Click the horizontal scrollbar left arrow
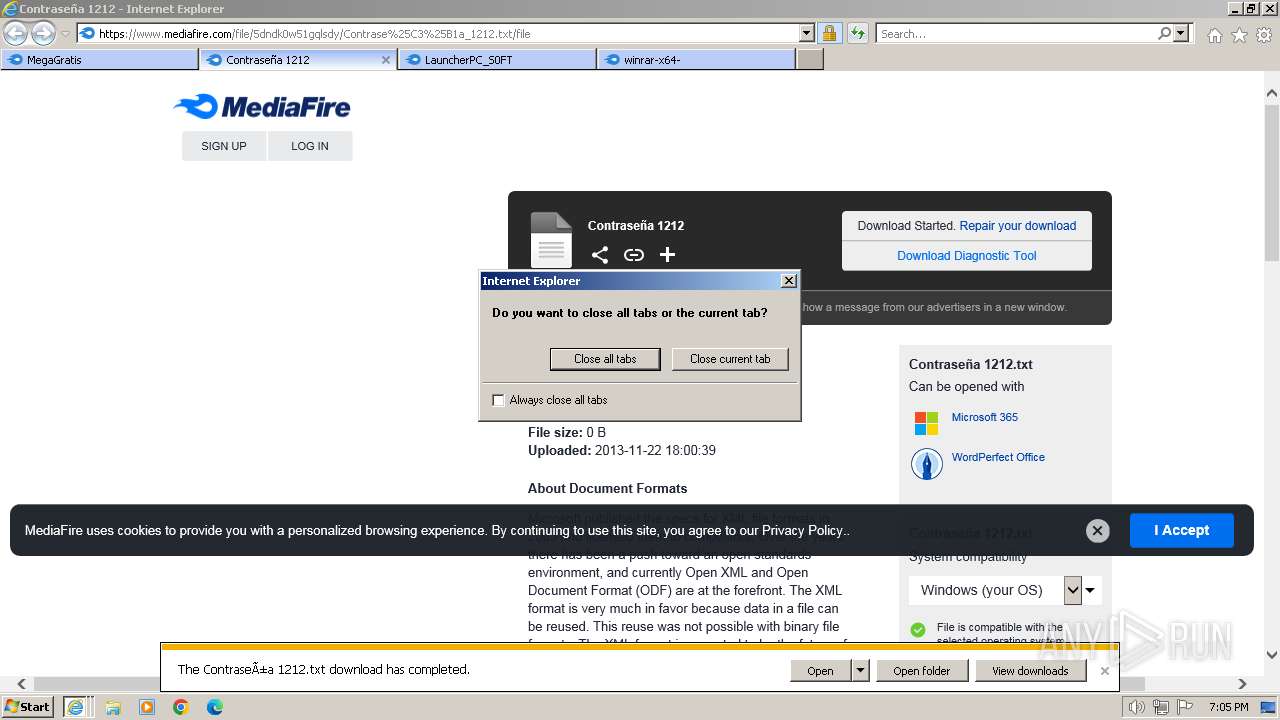The height and width of the screenshot is (720, 1280). pyautogui.click(x=21, y=684)
